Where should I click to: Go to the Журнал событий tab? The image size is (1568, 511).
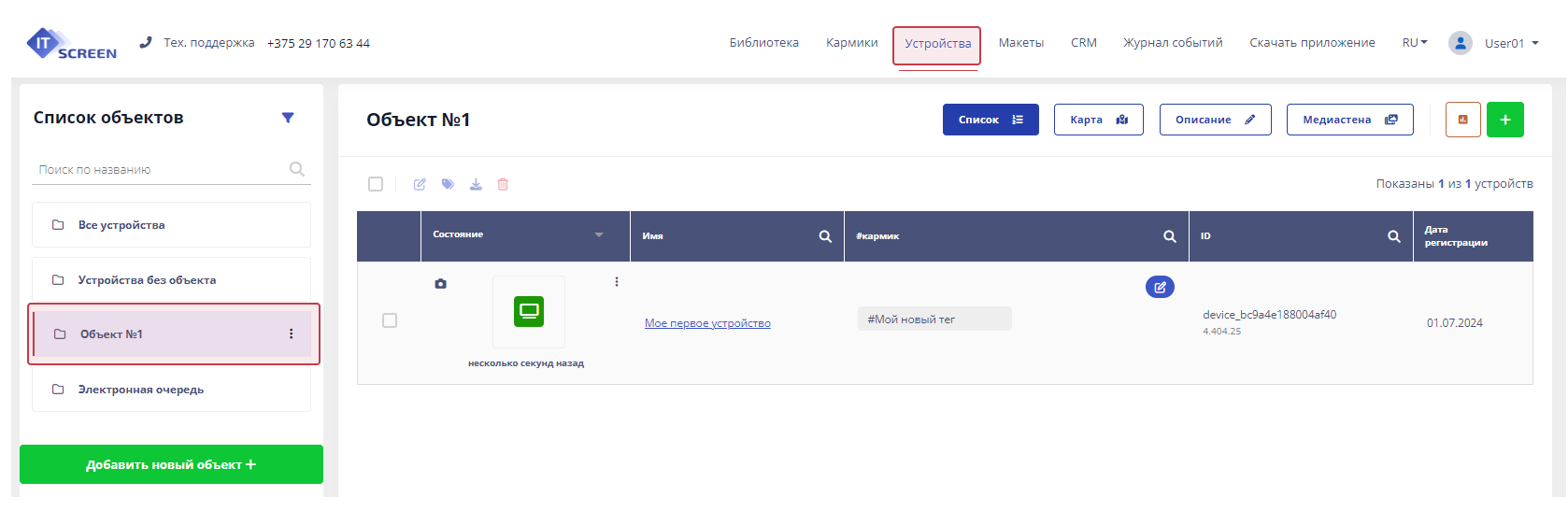point(1172,43)
